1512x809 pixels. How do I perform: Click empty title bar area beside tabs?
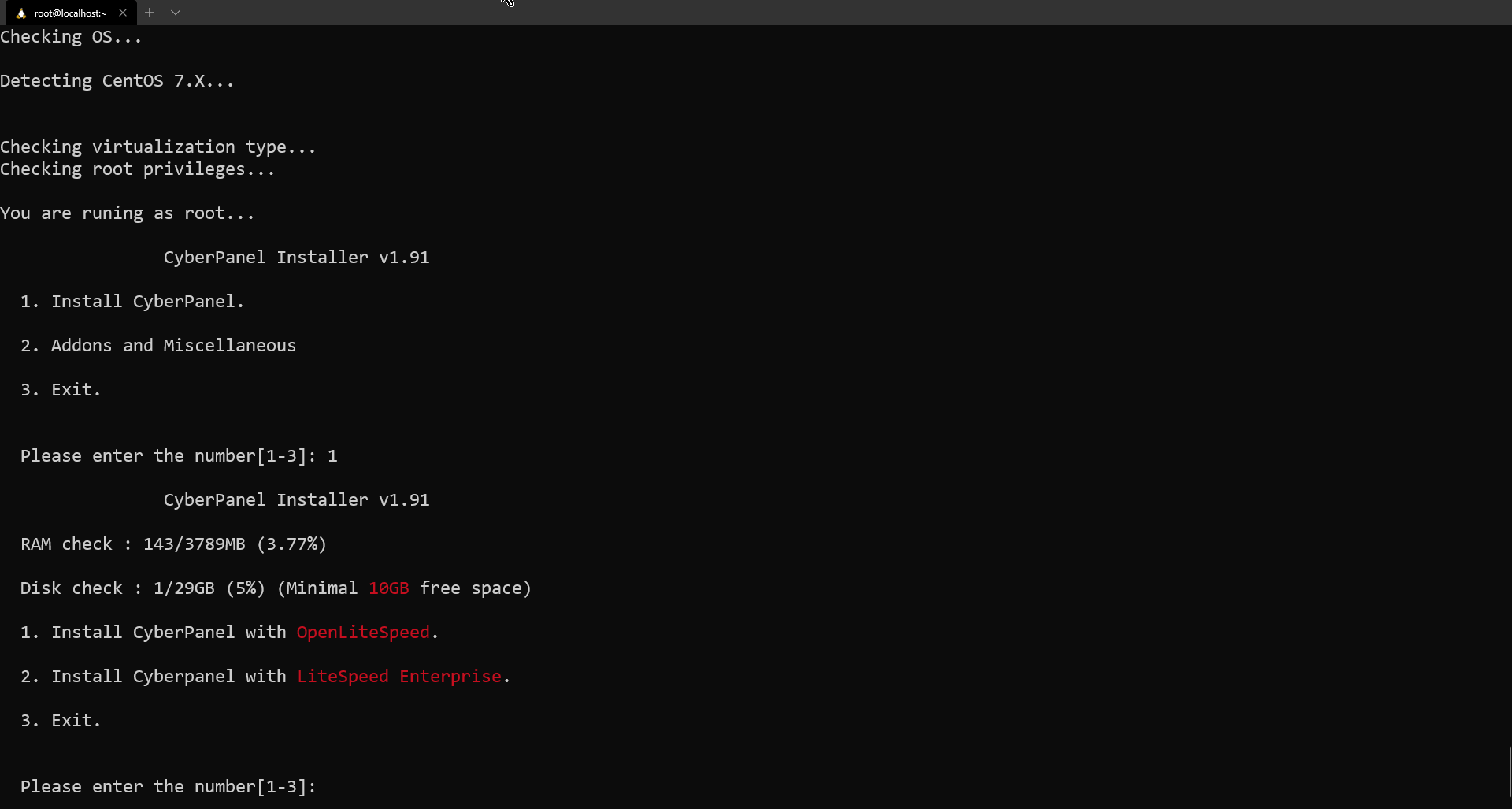(787, 13)
